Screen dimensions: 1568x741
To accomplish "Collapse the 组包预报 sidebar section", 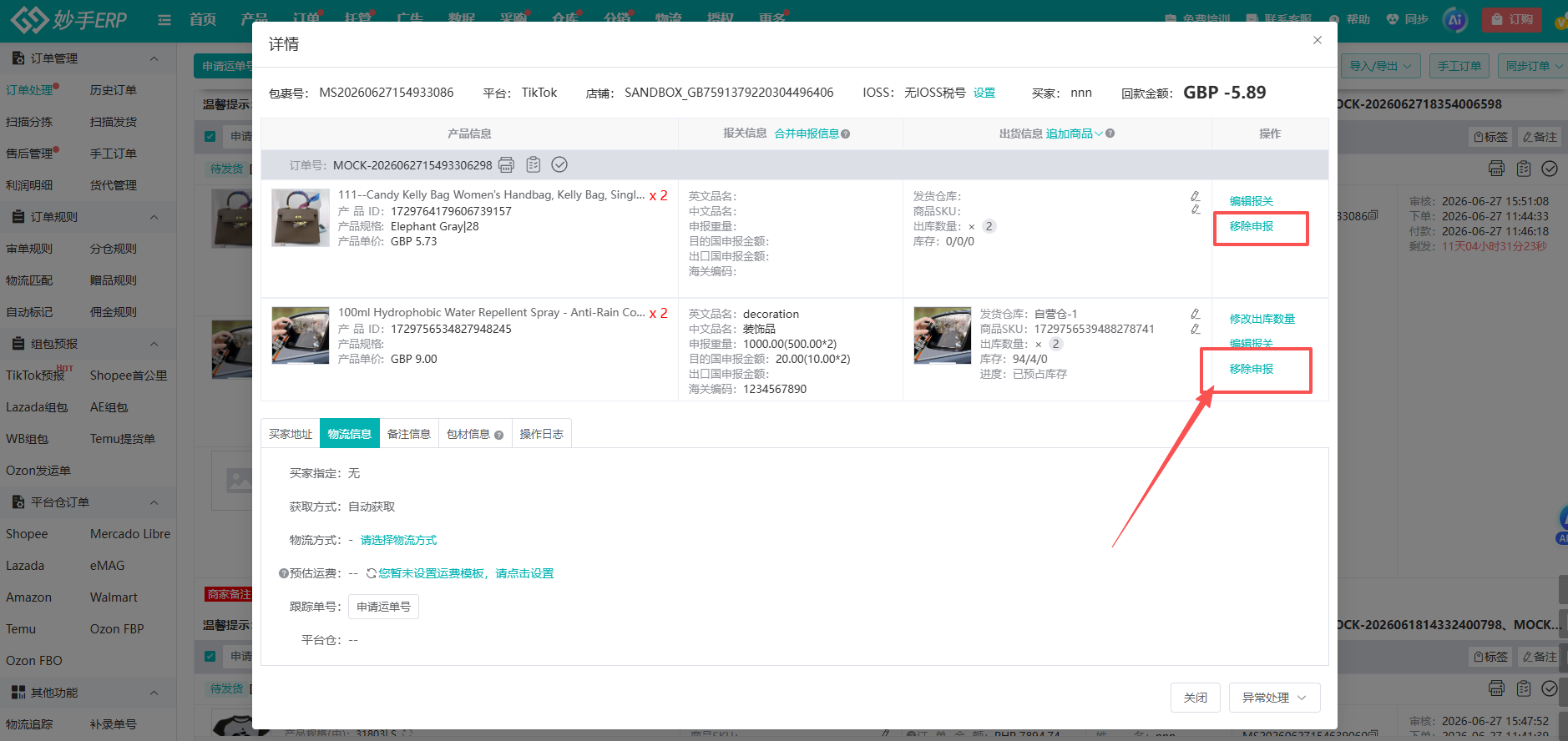I will tap(154, 344).
